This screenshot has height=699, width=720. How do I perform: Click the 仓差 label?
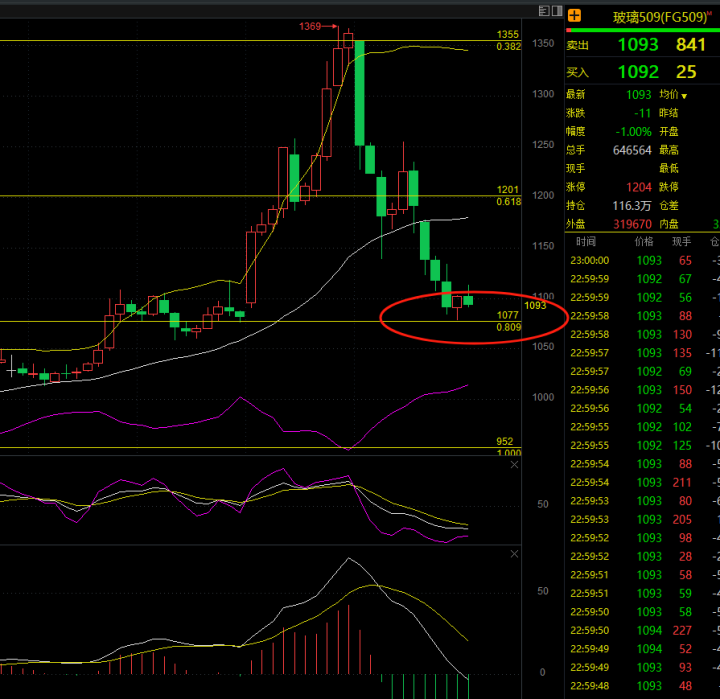coord(669,205)
